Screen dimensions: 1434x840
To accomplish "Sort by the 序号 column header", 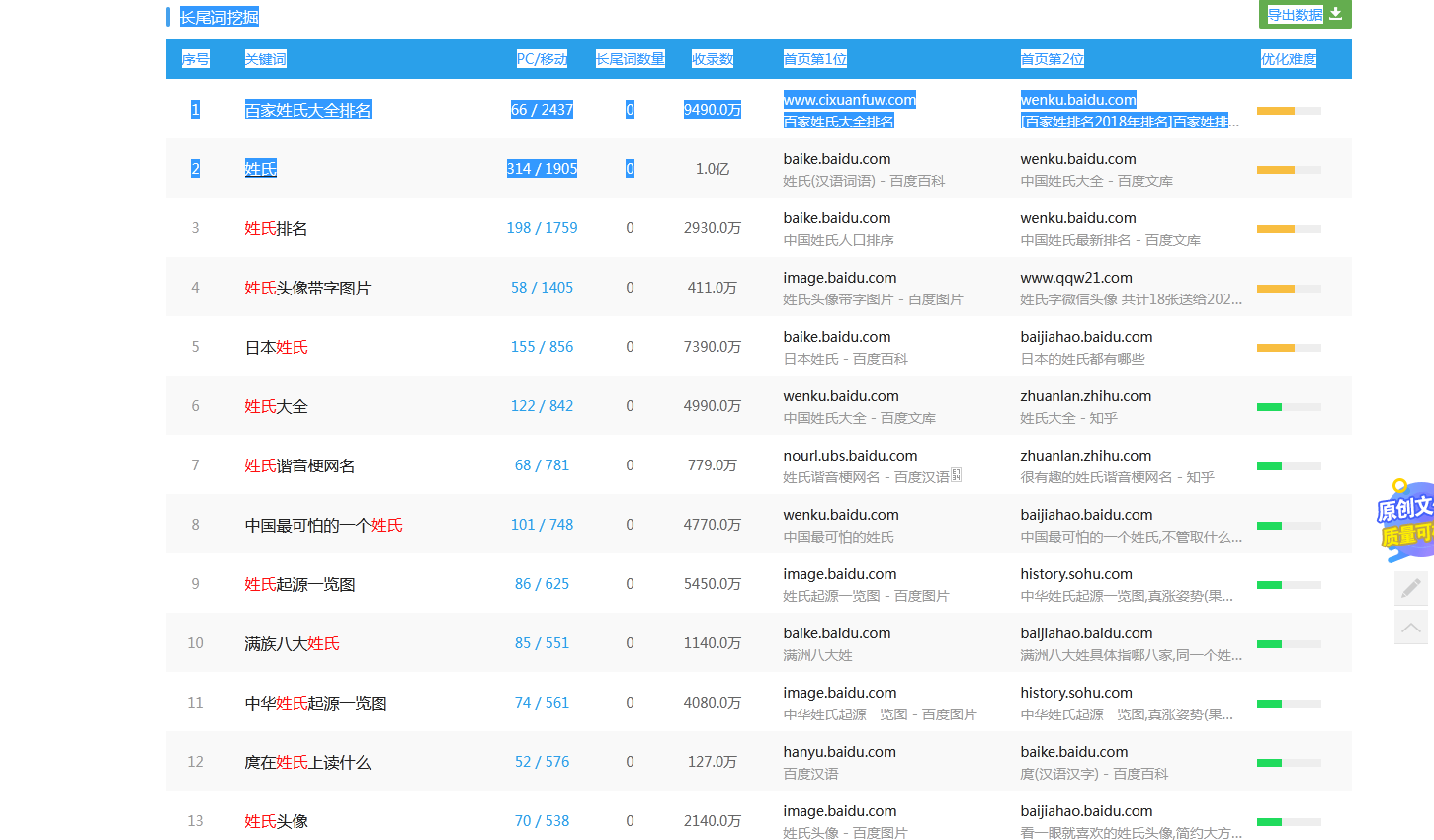I will 195,59.
